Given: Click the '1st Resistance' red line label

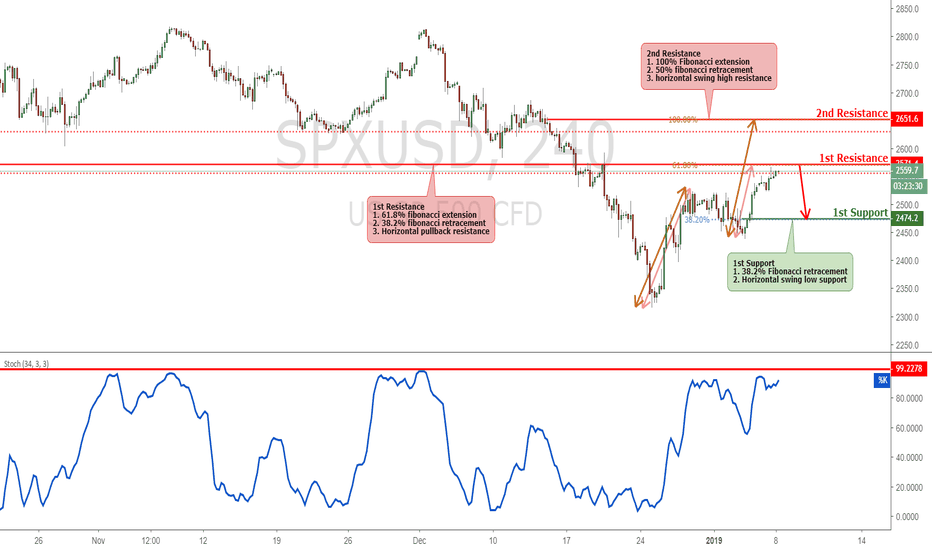Looking at the screenshot, I should (853, 158).
